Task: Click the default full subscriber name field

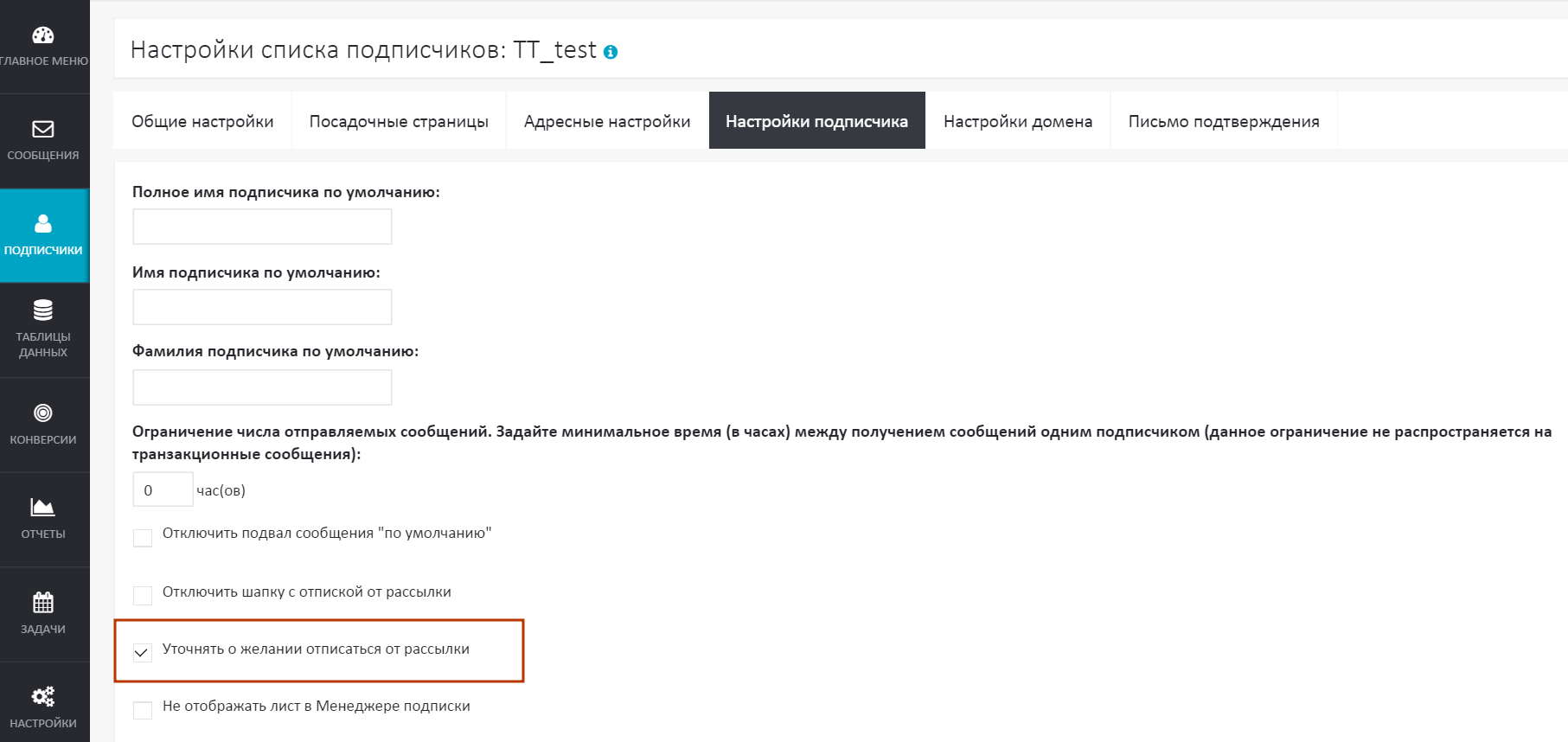Action: pyautogui.click(x=262, y=227)
